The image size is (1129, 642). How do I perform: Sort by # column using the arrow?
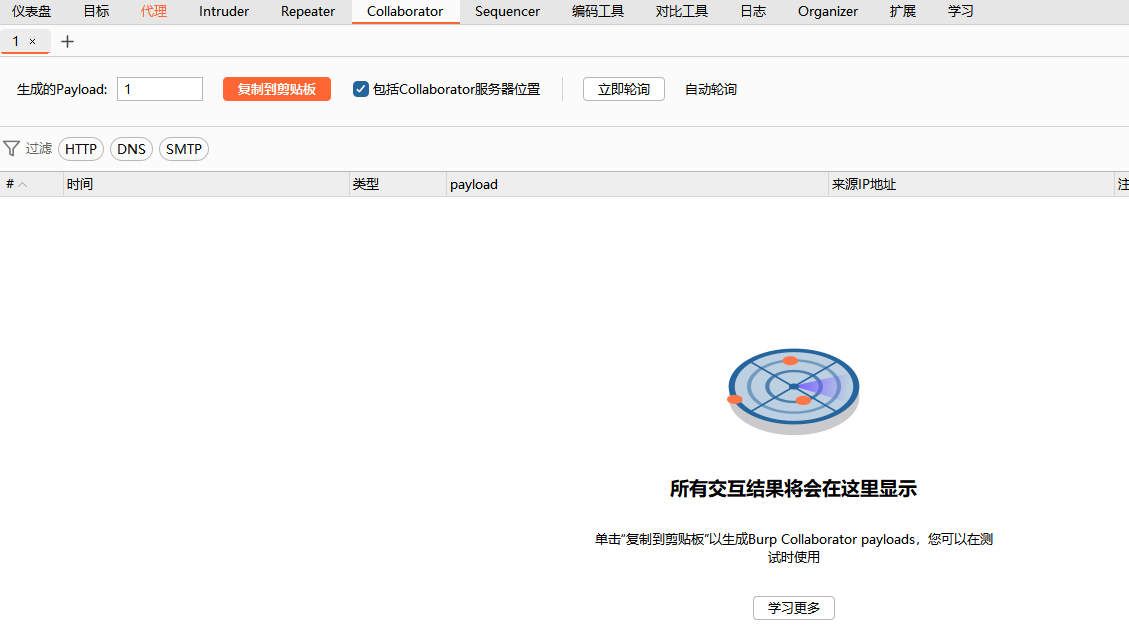pos(23,185)
